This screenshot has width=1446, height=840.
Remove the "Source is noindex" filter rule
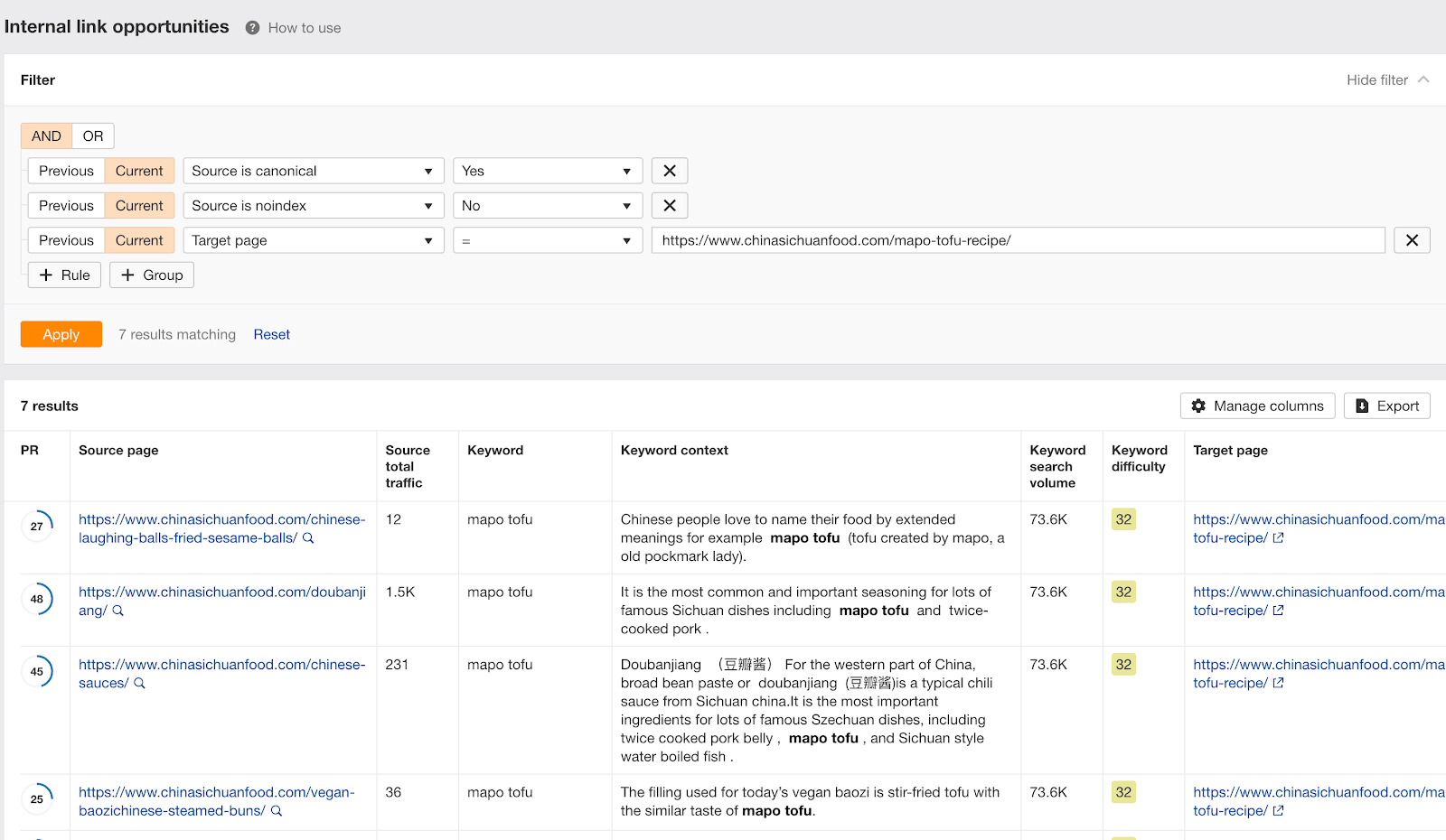(x=669, y=205)
